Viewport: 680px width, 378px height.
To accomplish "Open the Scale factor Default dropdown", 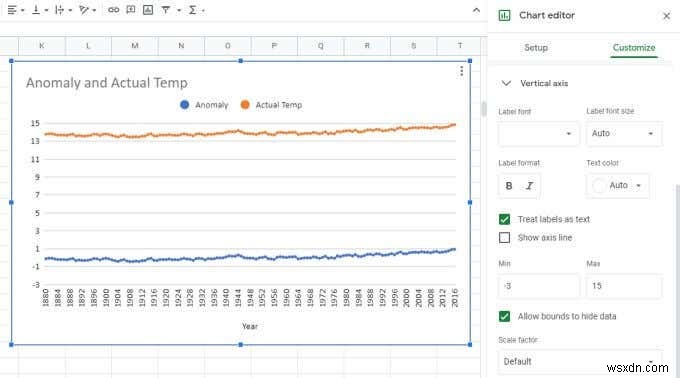I will point(580,362).
